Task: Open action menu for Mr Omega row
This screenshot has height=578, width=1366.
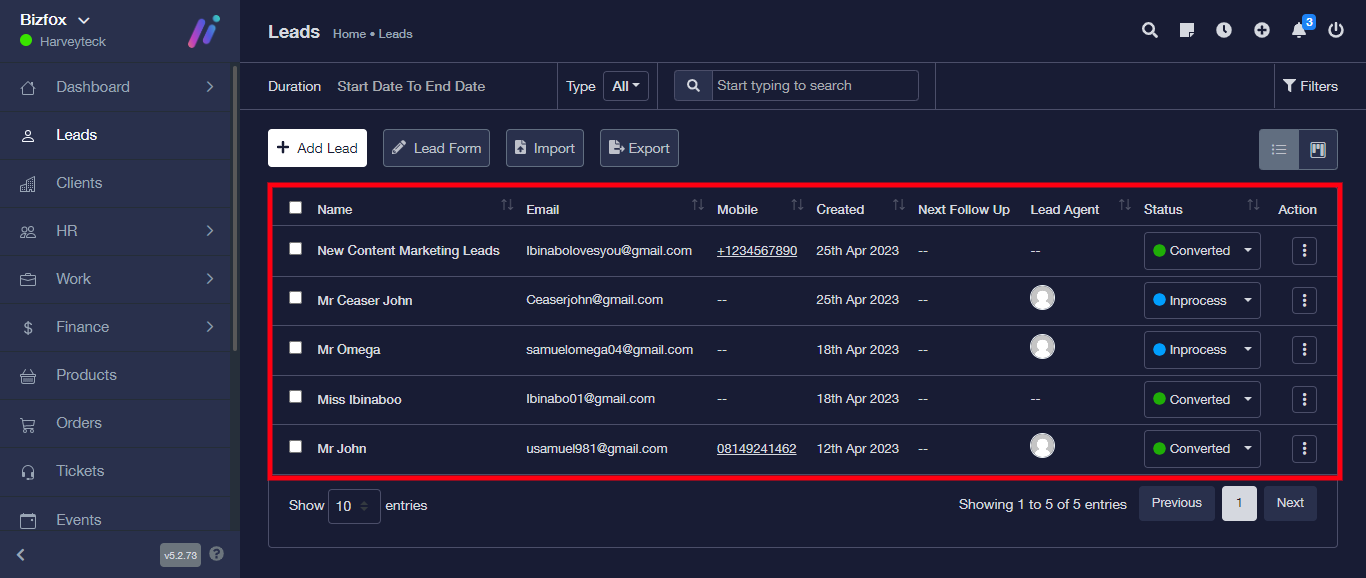Action: coord(1304,350)
